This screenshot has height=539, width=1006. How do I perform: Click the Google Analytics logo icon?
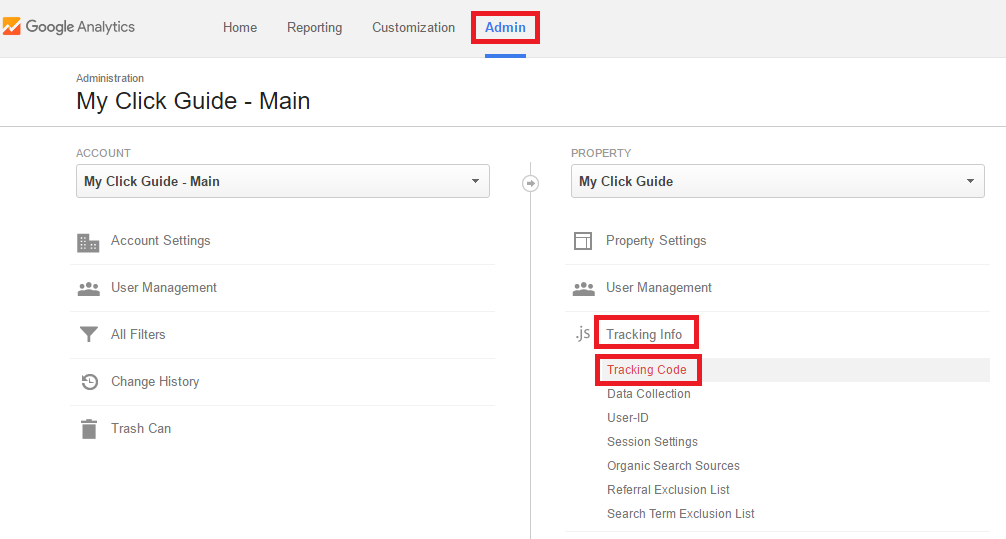[x=12, y=26]
